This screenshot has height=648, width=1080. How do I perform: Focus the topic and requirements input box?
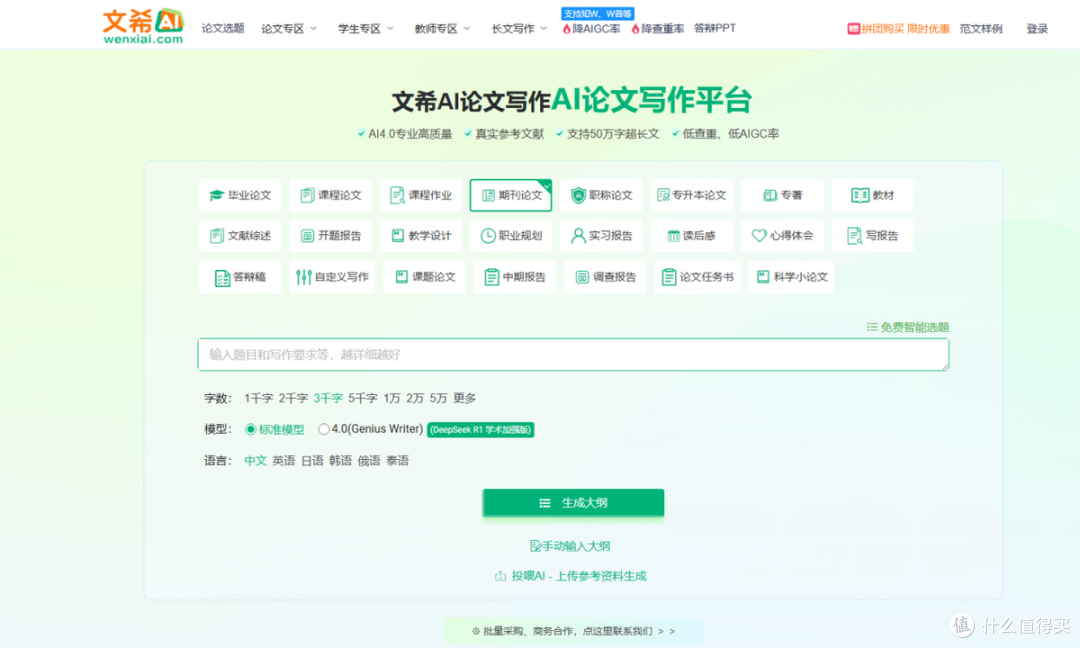coord(573,355)
